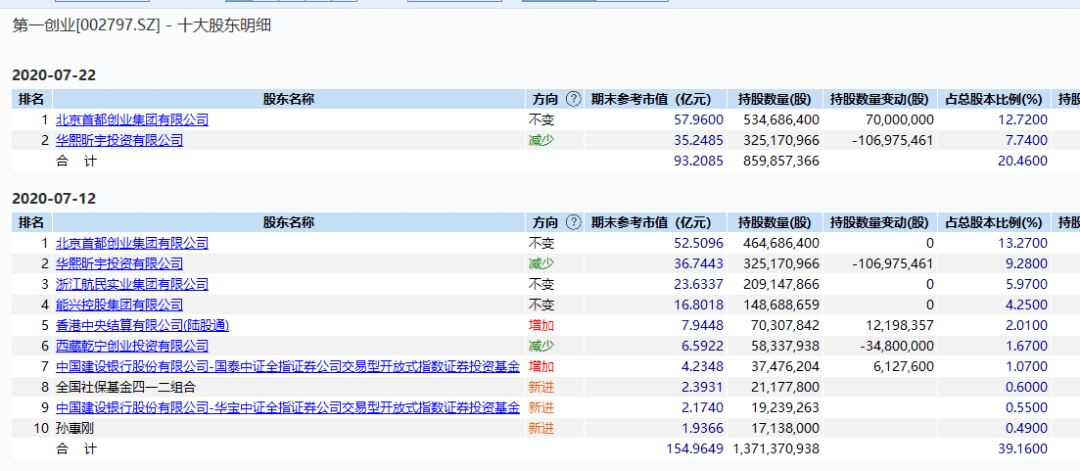Viewport: 1080px width, 471px height.
Task: Select market value cell 36.7443
Action: [x=698, y=264]
